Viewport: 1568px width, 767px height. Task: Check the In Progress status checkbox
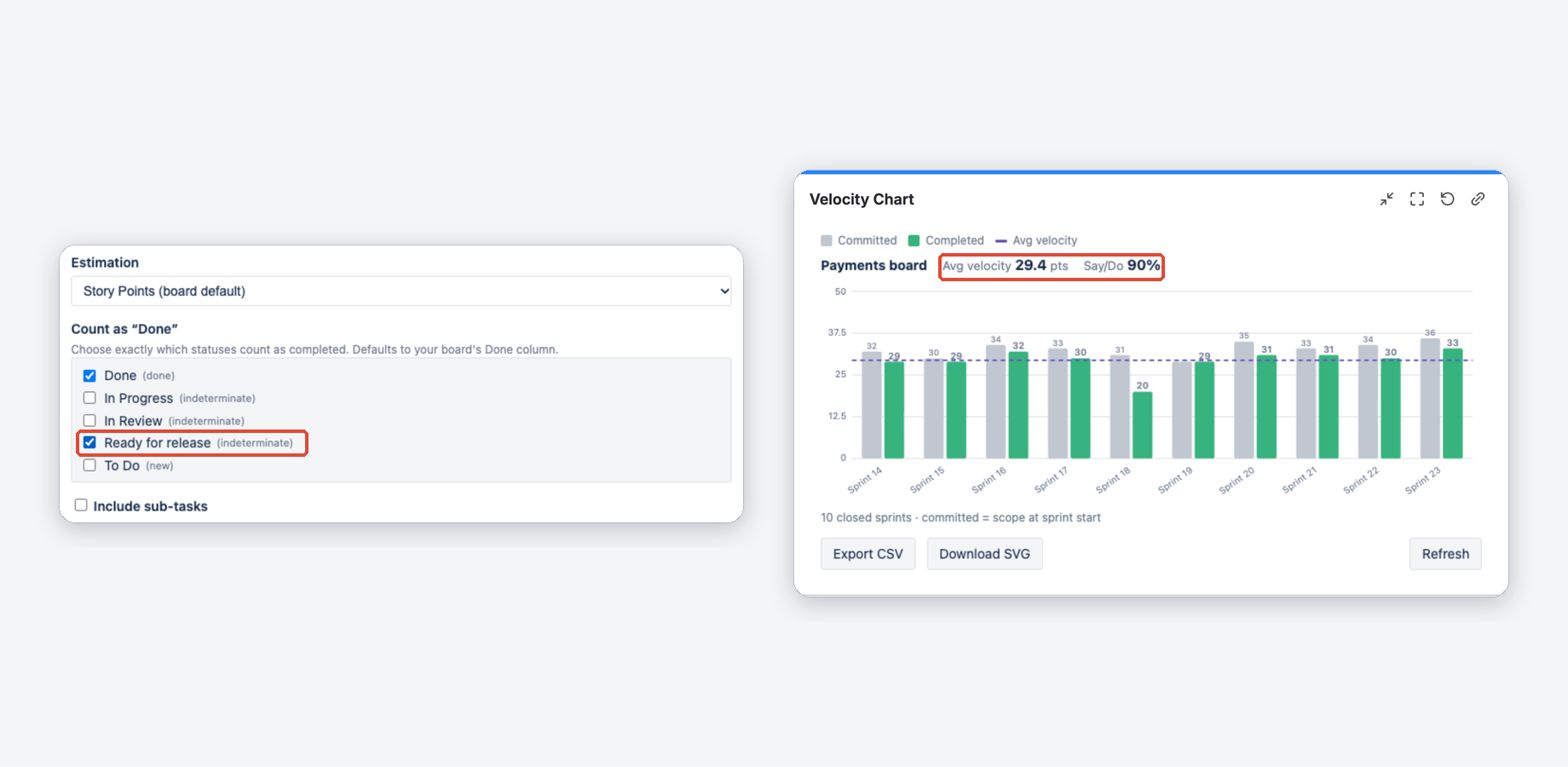coord(89,398)
